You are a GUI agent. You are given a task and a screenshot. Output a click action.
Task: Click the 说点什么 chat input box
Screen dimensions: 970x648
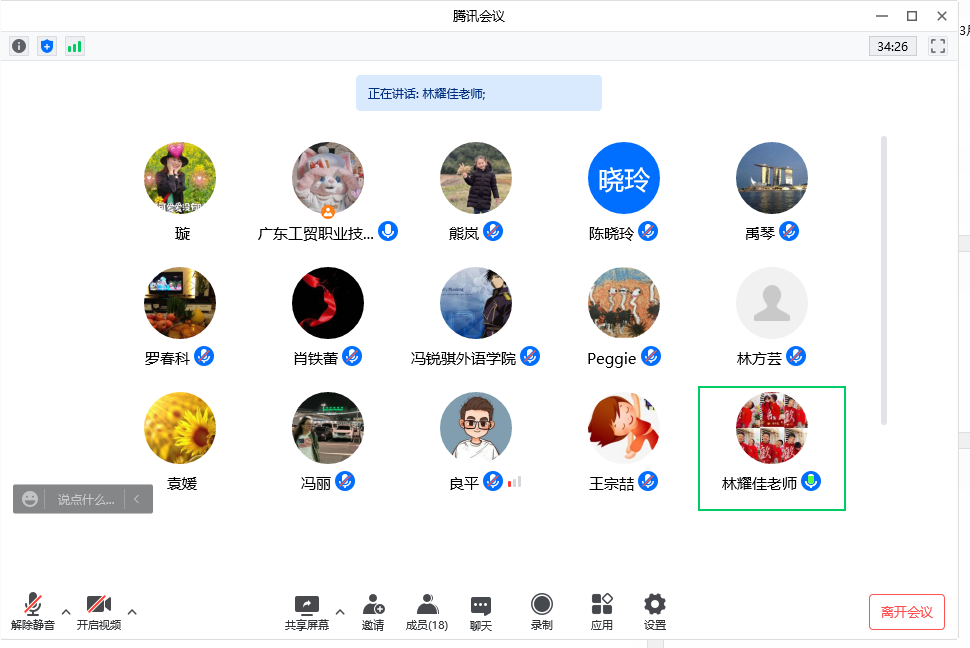pos(84,499)
